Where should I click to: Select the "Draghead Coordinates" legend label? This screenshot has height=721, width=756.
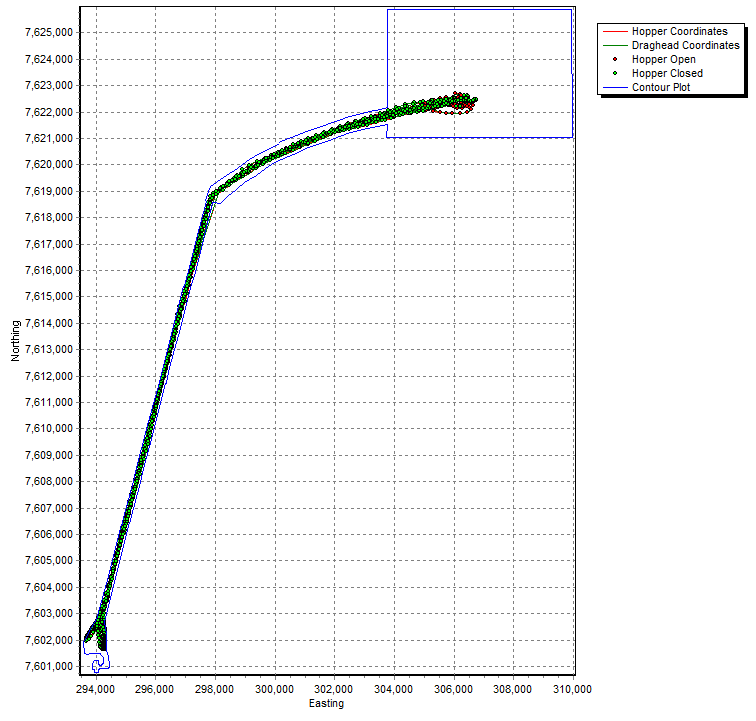tap(685, 46)
